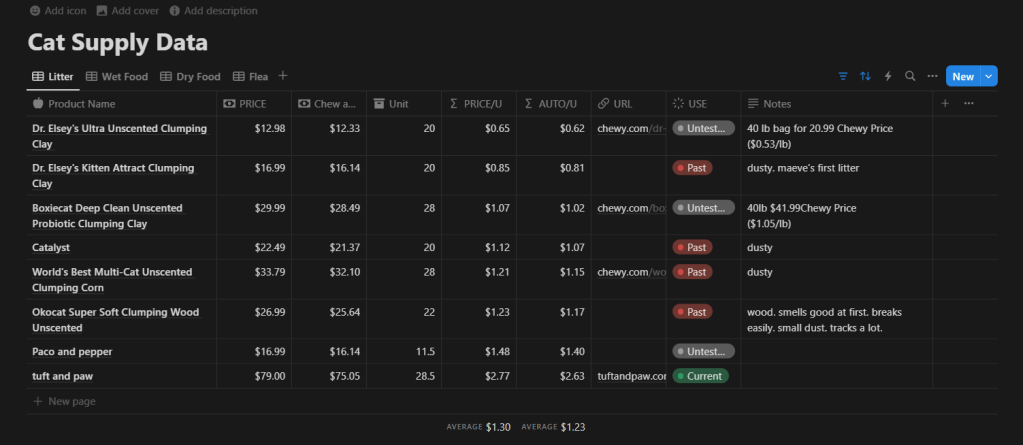Open the filter icon in the toolbar
The height and width of the screenshot is (445, 1023).
842,76
